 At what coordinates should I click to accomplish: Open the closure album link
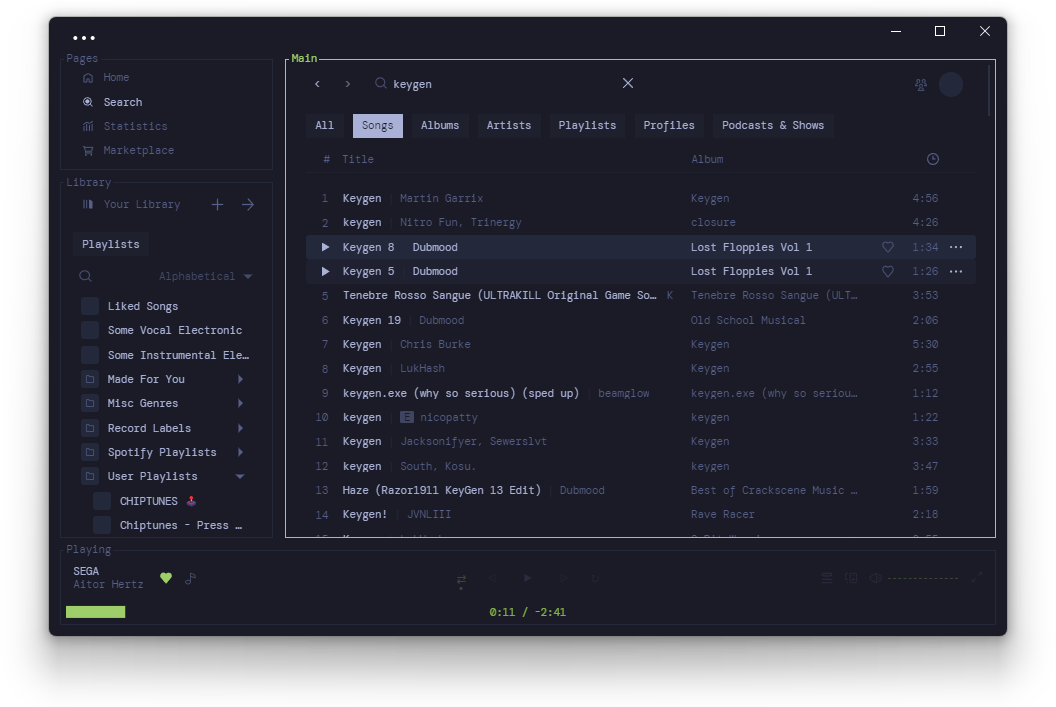[x=713, y=223]
